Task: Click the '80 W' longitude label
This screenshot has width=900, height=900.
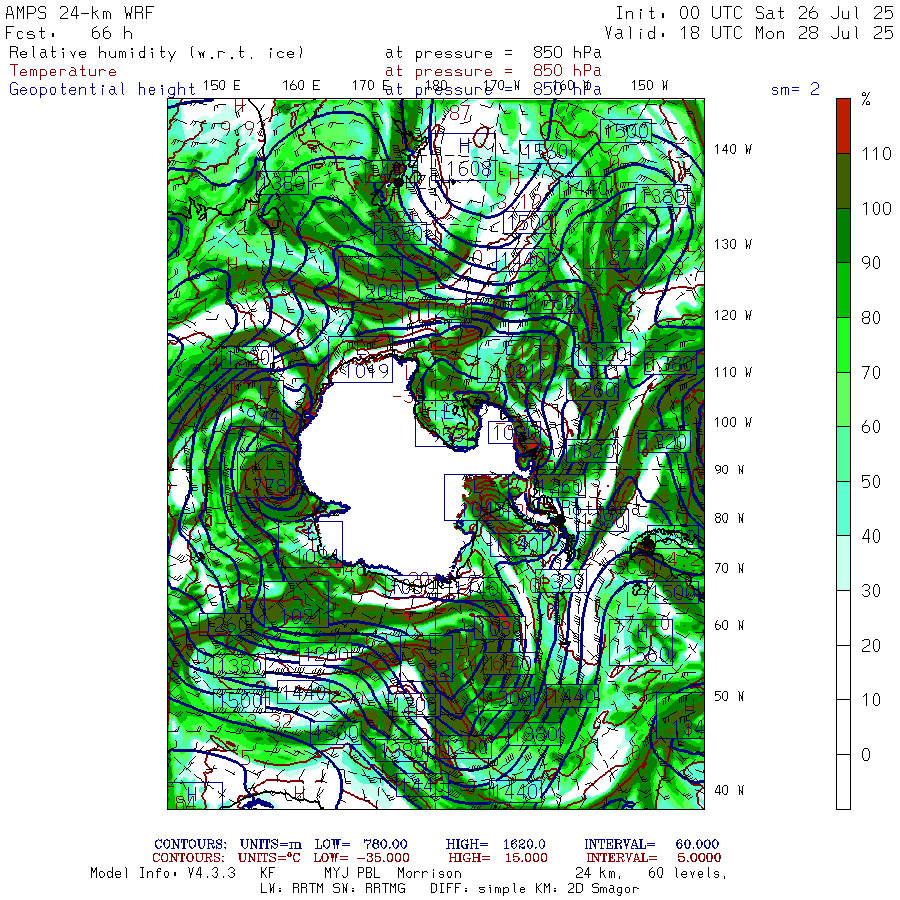Action: tap(729, 518)
